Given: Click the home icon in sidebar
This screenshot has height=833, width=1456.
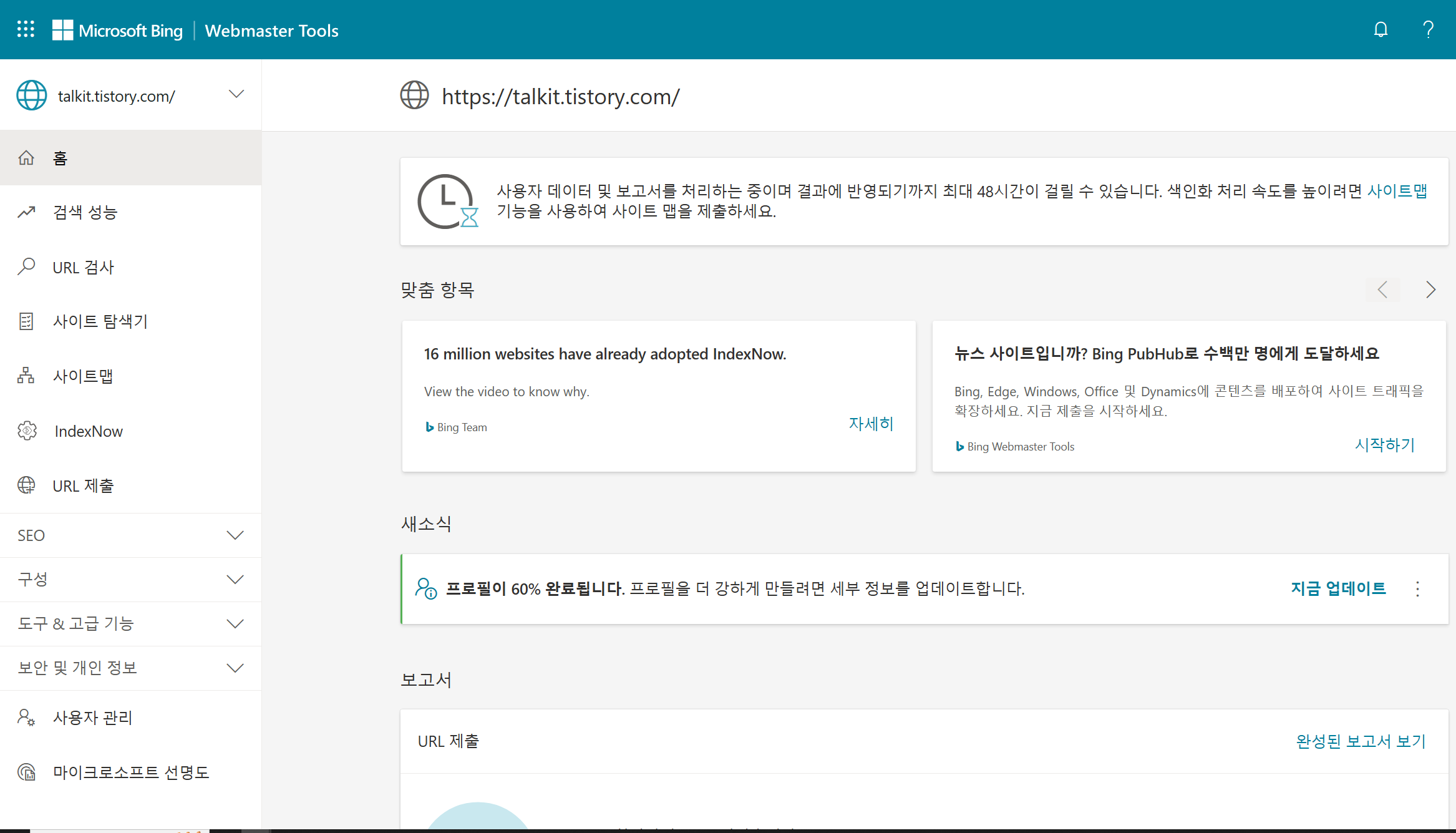Looking at the screenshot, I should click(x=26, y=158).
